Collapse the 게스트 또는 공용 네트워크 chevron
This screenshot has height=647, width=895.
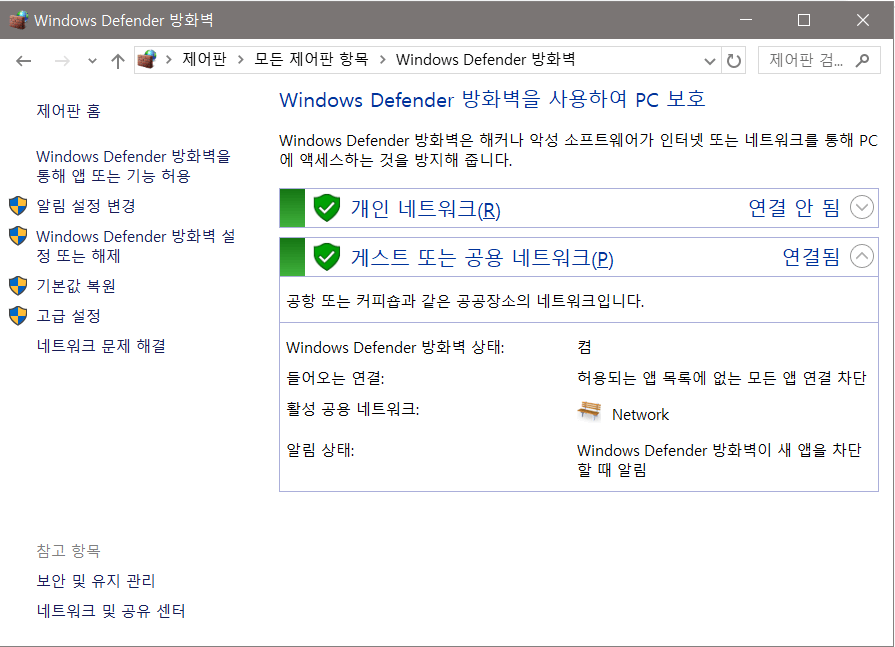(x=861, y=256)
